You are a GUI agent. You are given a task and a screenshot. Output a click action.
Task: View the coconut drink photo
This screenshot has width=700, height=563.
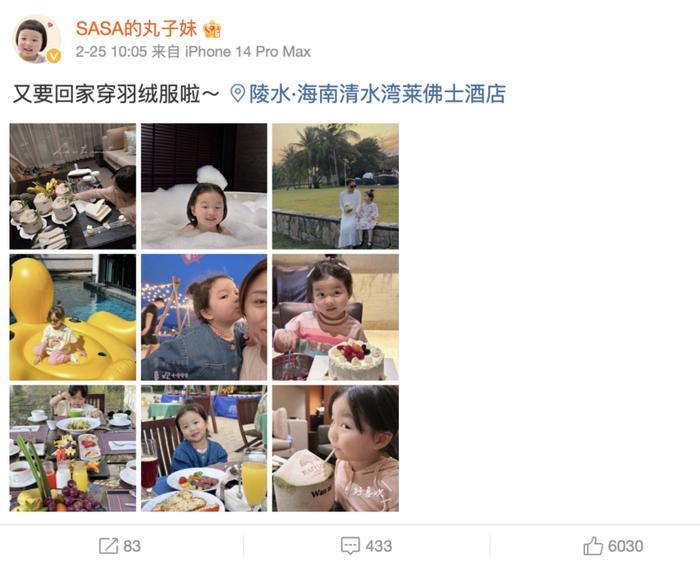(335, 448)
